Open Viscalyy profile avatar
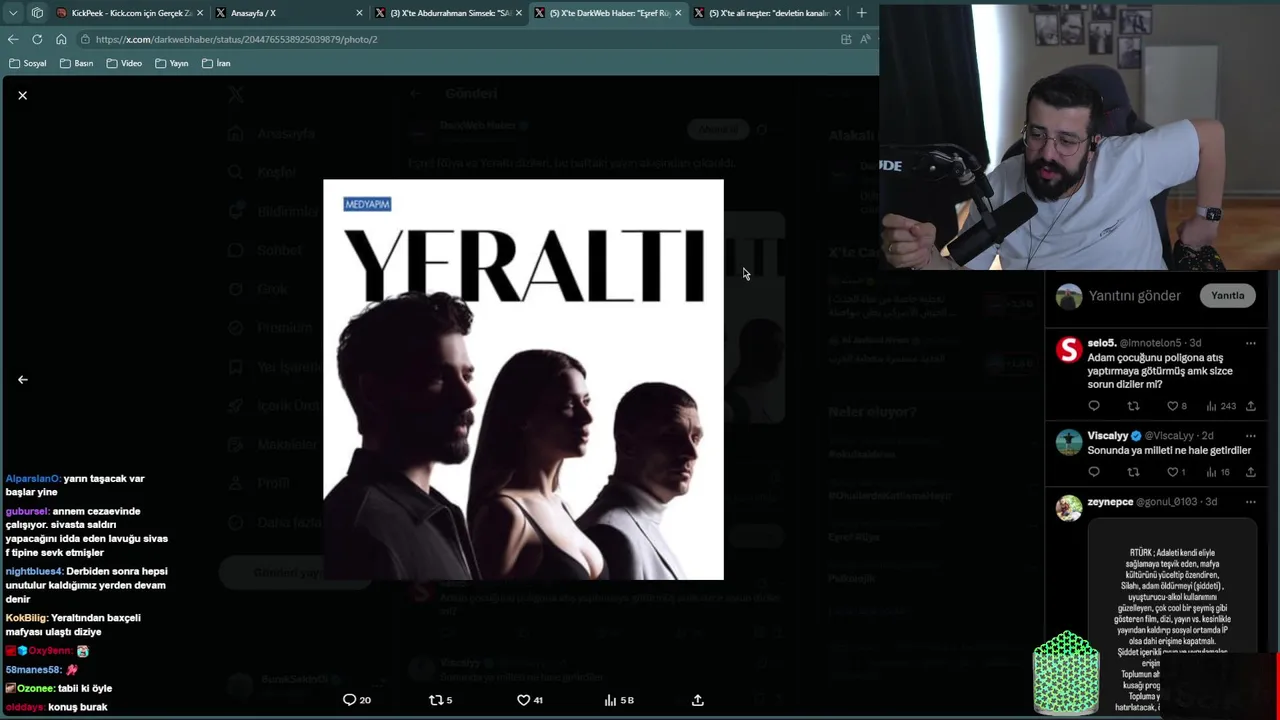This screenshot has height=720, width=1280. click(x=1069, y=442)
